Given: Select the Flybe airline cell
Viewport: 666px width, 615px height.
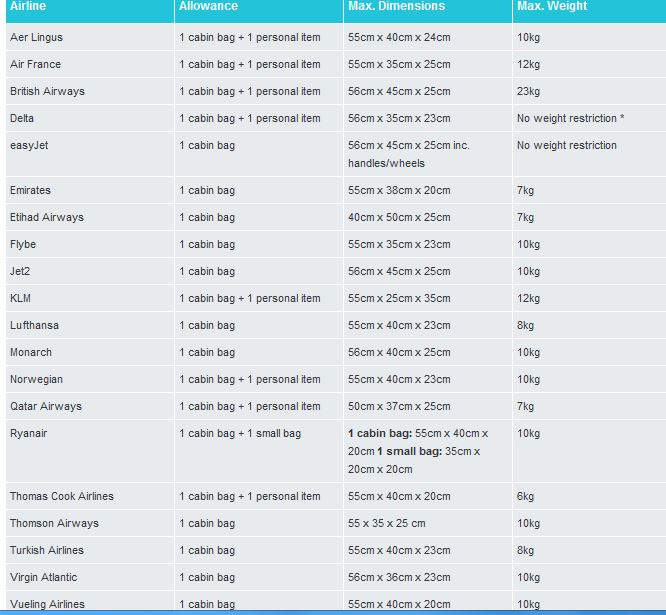Looking at the screenshot, I should pos(90,244).
